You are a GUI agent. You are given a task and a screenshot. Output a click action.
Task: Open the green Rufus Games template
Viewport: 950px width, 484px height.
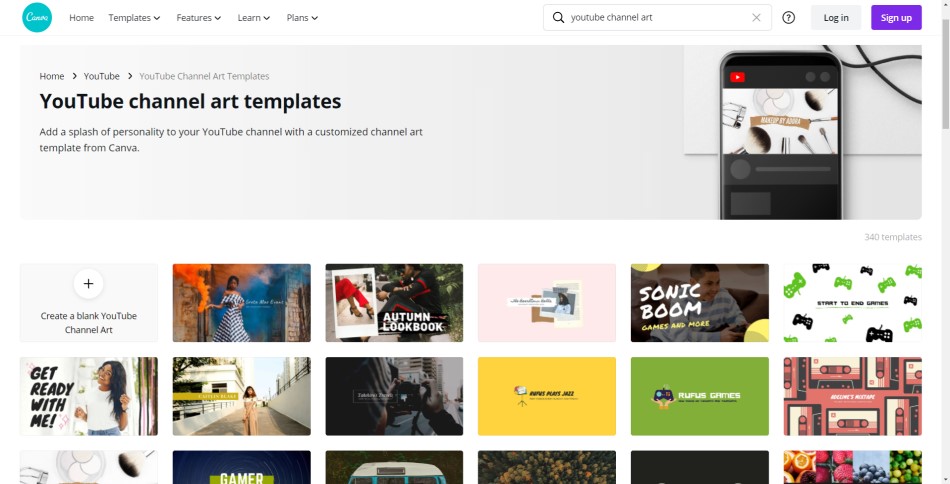click(700, 396)
